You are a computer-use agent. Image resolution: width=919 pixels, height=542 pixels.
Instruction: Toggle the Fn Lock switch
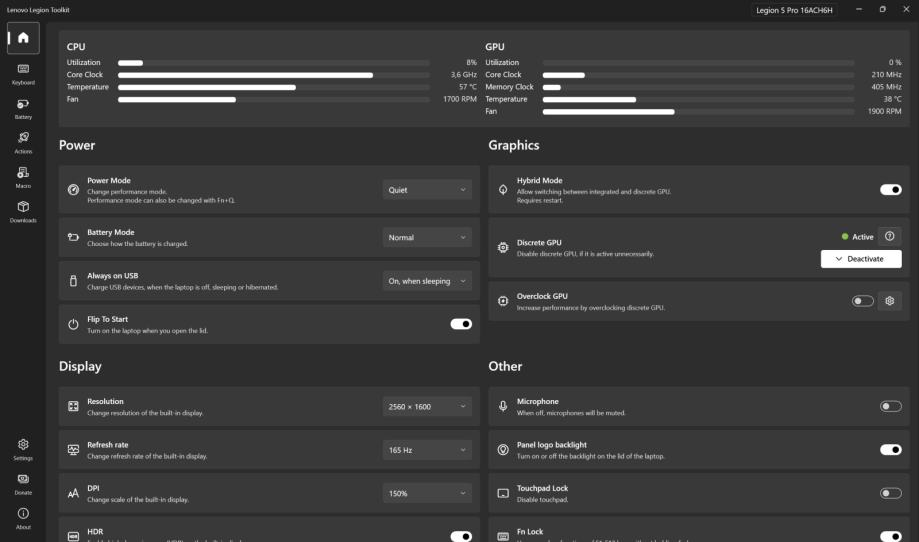891,536
